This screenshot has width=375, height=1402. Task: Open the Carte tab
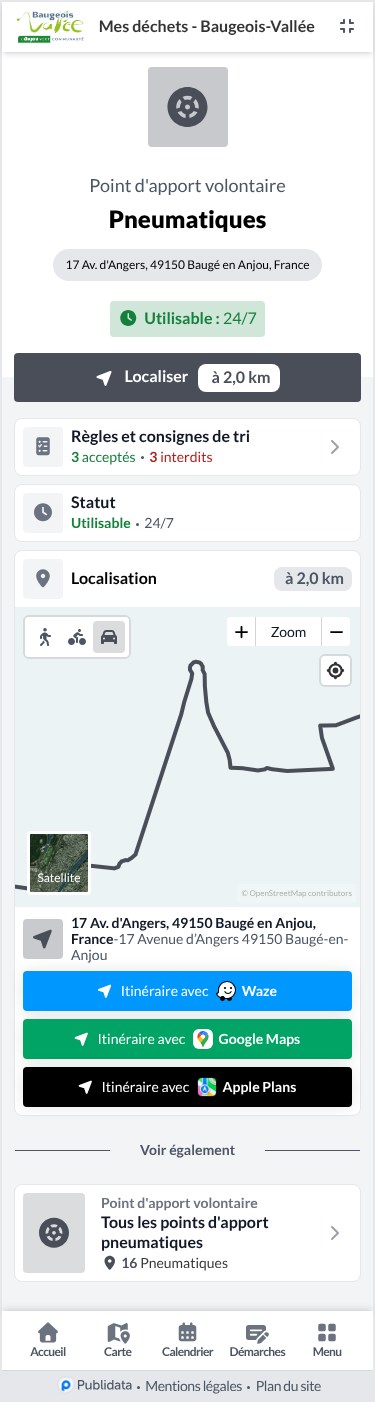coord(118,1340)
